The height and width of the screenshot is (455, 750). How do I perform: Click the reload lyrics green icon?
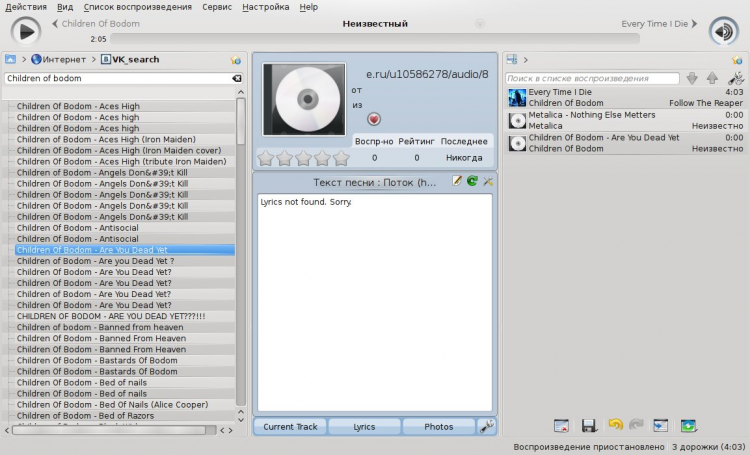[x=472, y=181]
